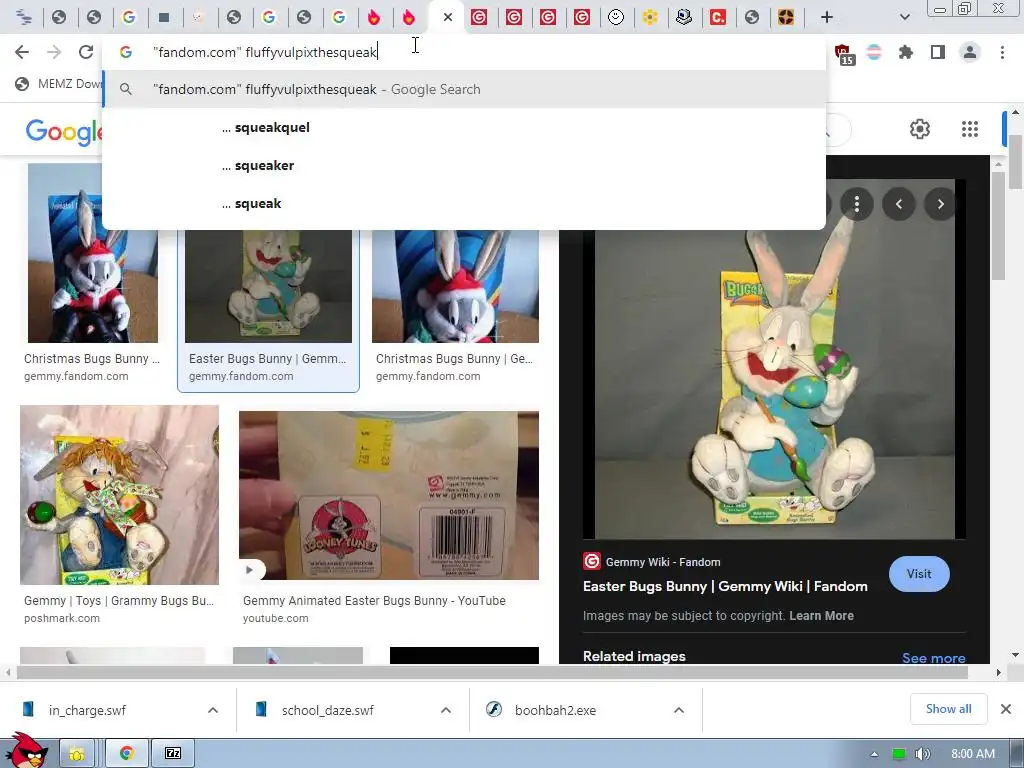This screenshot has height=768, width=1024.
Task: Switch to the orange Team Fortress logo tab
Action: point(786,18)
